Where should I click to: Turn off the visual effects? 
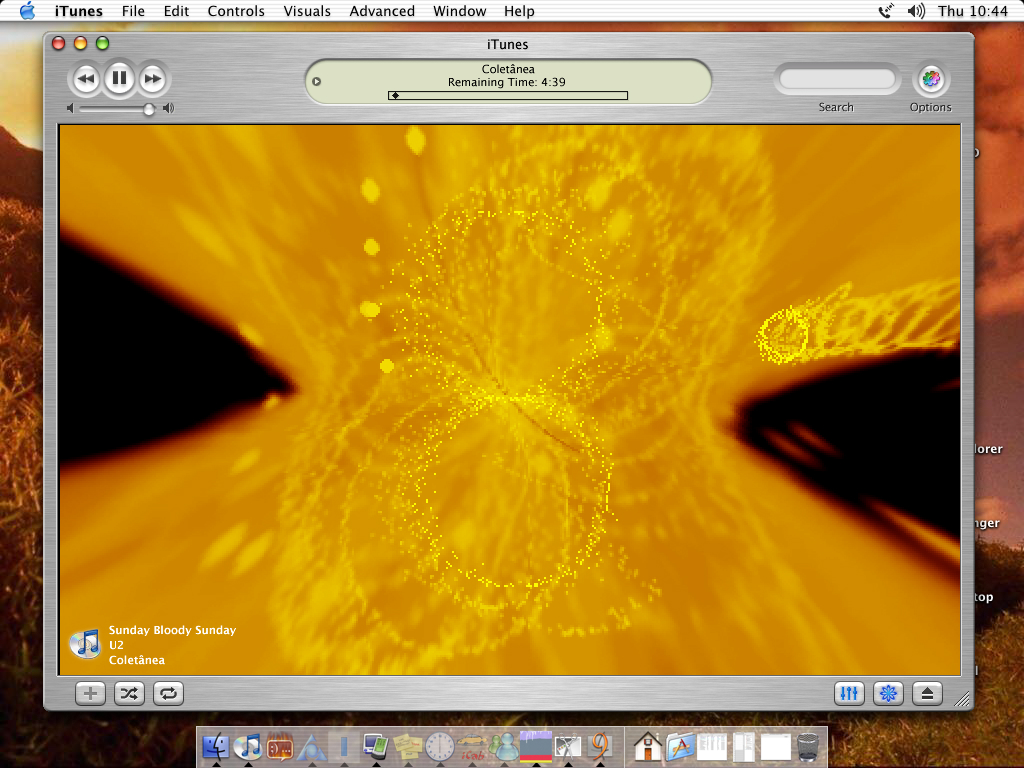(888, 693)
